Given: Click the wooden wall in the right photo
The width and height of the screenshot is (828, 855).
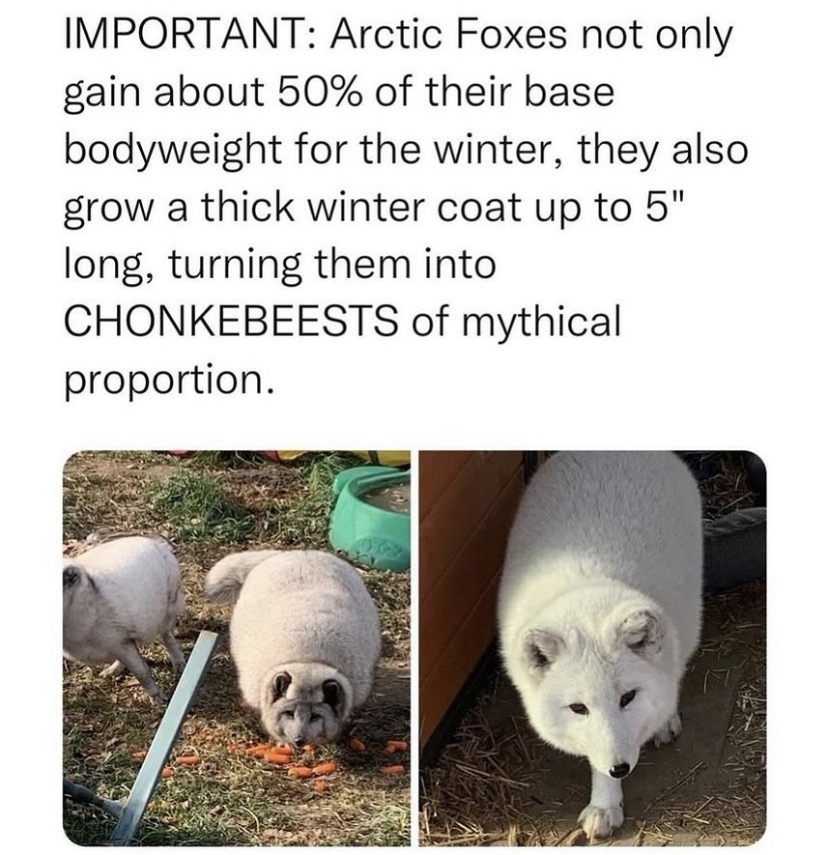Looking at the screenshot, I should [x=464, y=600].
